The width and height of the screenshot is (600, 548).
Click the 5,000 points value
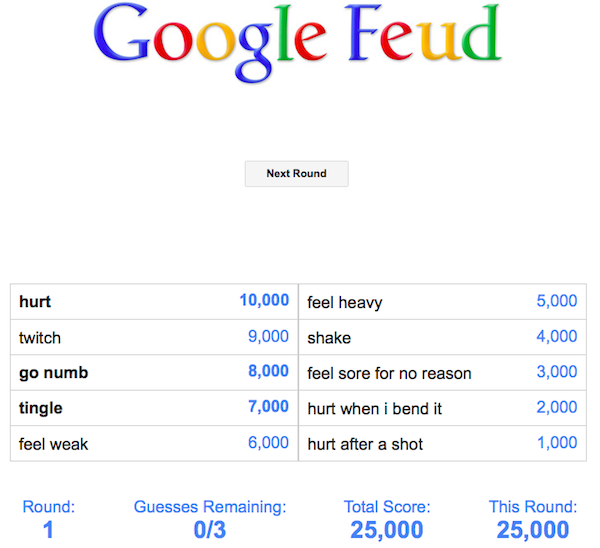coord(557,300)
